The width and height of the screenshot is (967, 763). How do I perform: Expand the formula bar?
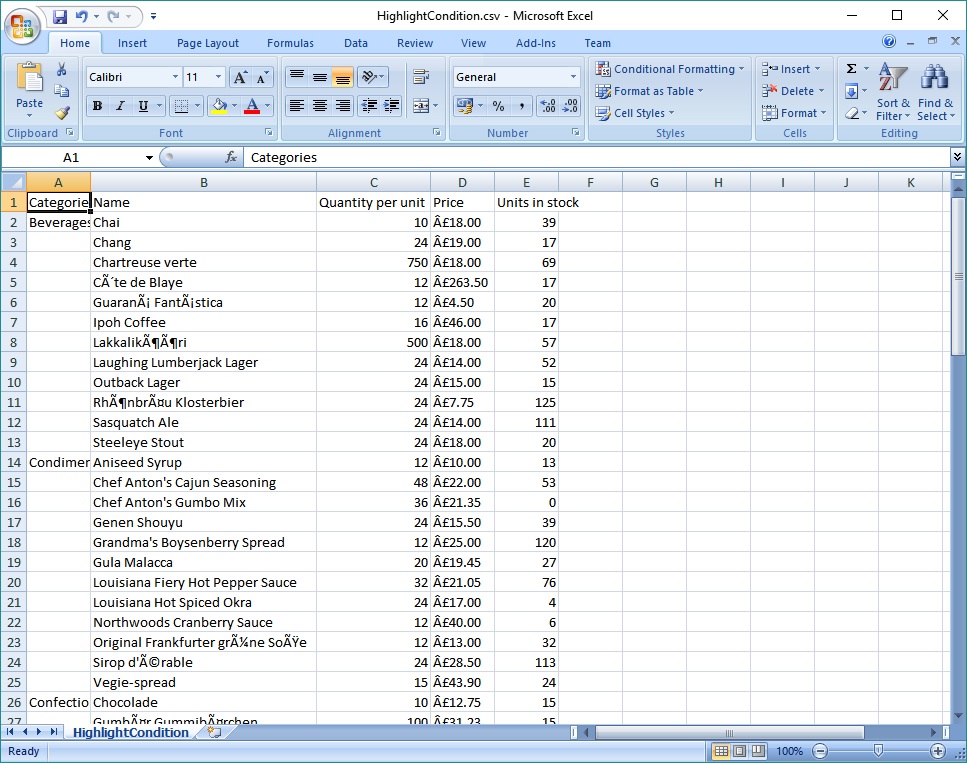pyautogui.click(x=957, y=157)
